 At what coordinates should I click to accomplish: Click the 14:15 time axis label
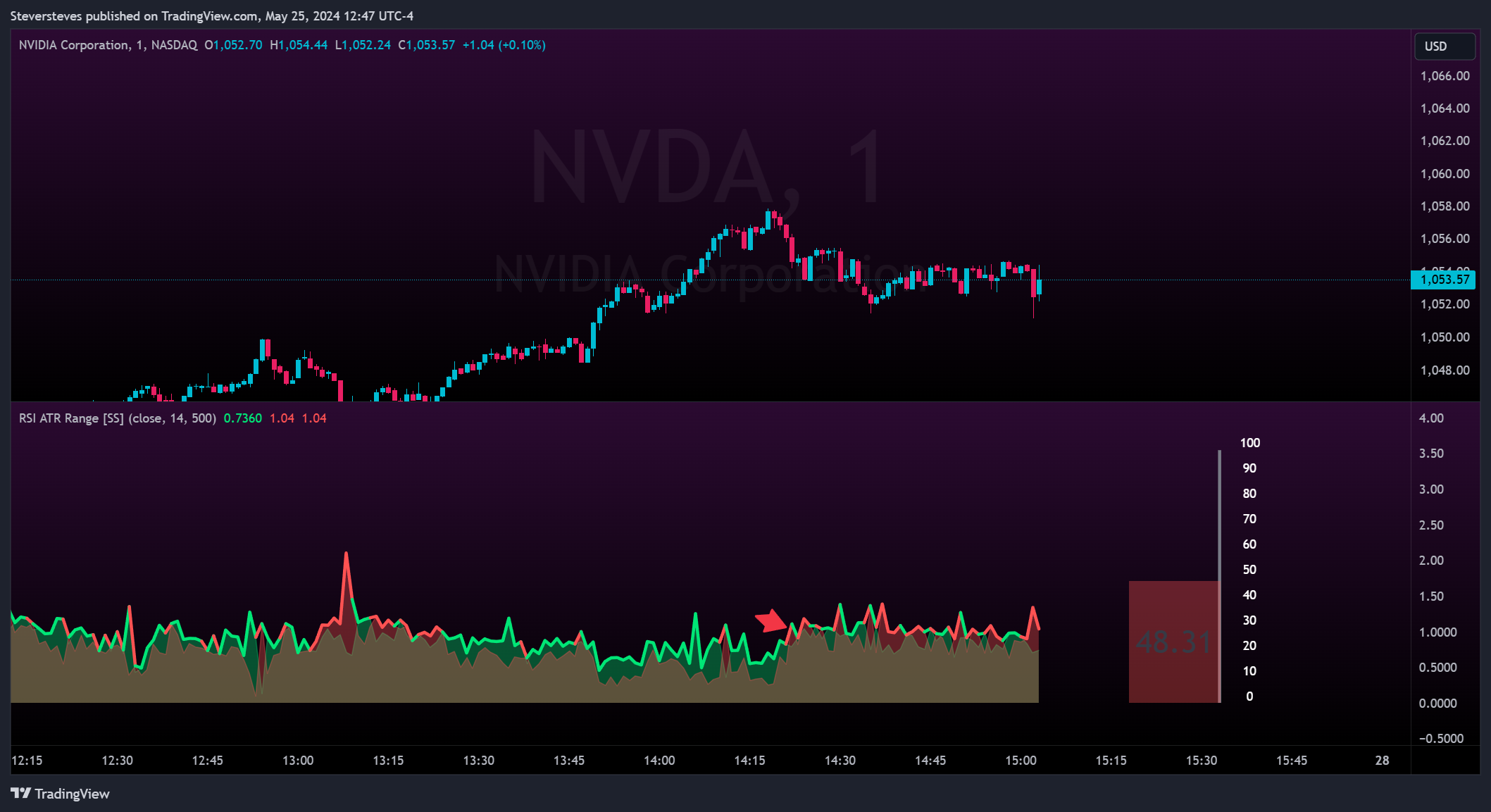749,761
